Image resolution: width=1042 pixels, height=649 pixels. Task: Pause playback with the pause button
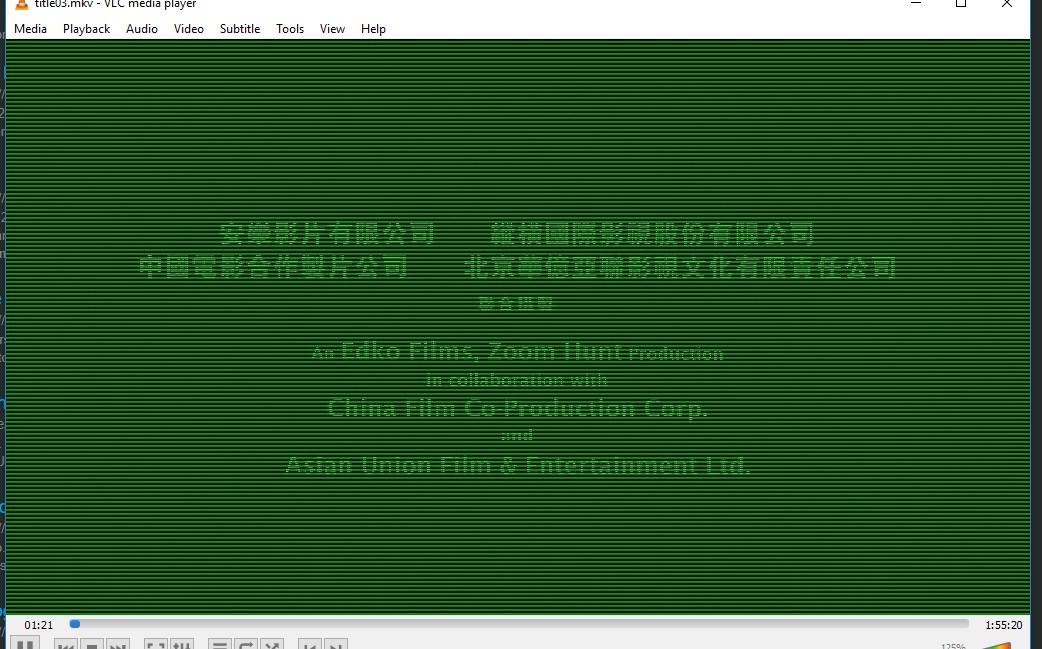click(x=25, y=644)
